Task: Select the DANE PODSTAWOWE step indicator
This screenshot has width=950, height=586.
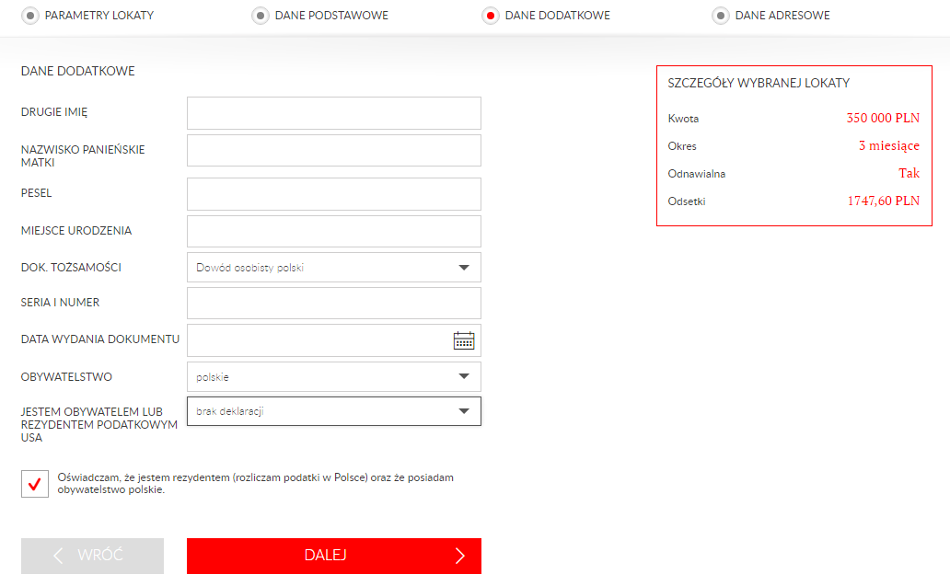Action: 260,15
